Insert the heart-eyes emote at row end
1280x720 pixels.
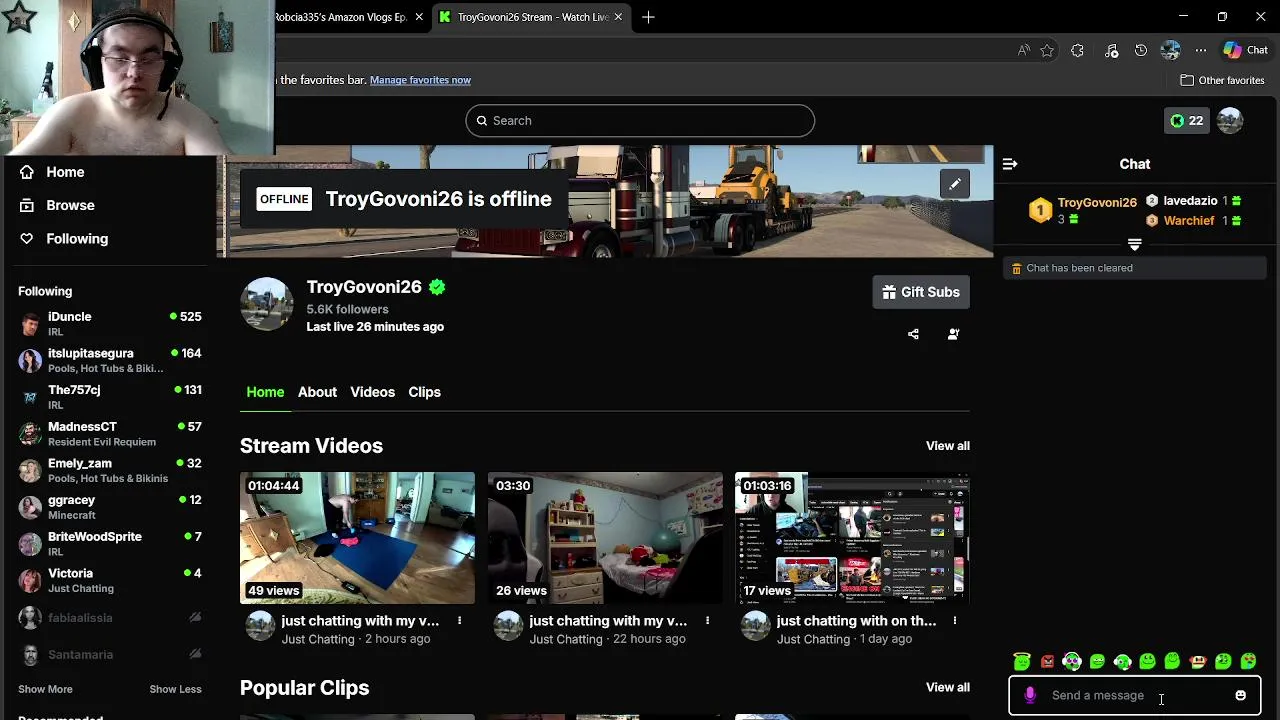1248,661
